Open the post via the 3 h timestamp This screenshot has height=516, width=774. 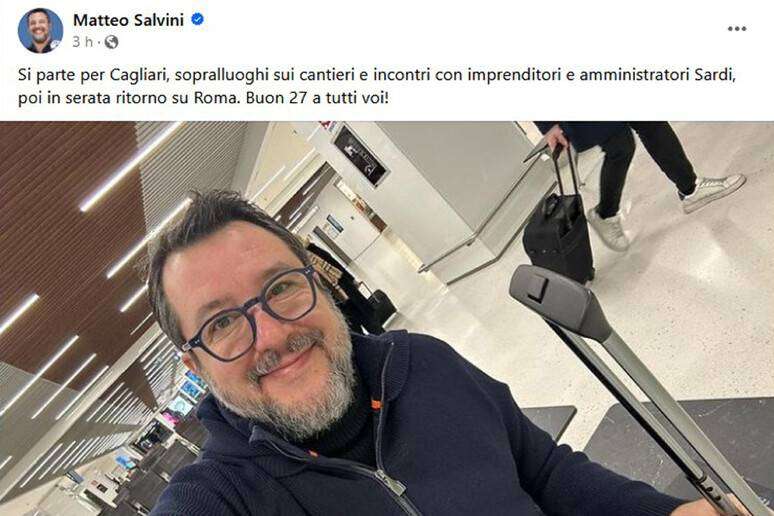(x=82, y=42)
